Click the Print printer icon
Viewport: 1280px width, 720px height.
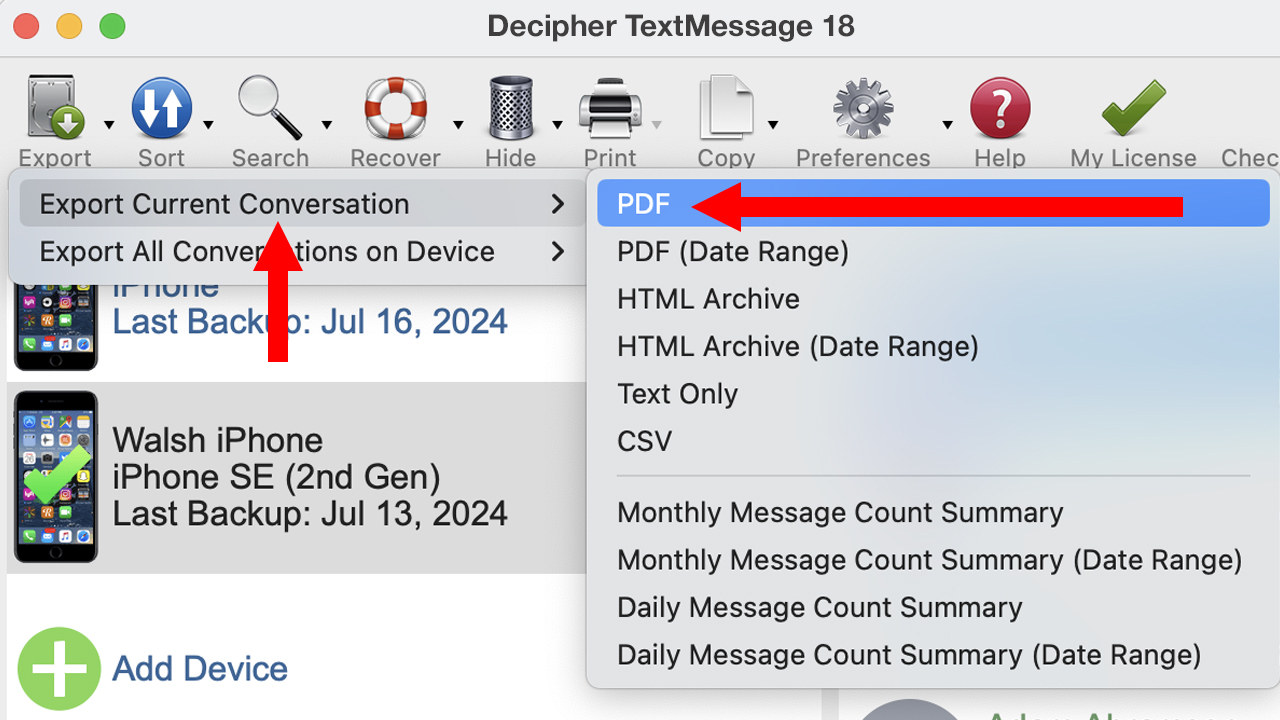pos(610,108)
